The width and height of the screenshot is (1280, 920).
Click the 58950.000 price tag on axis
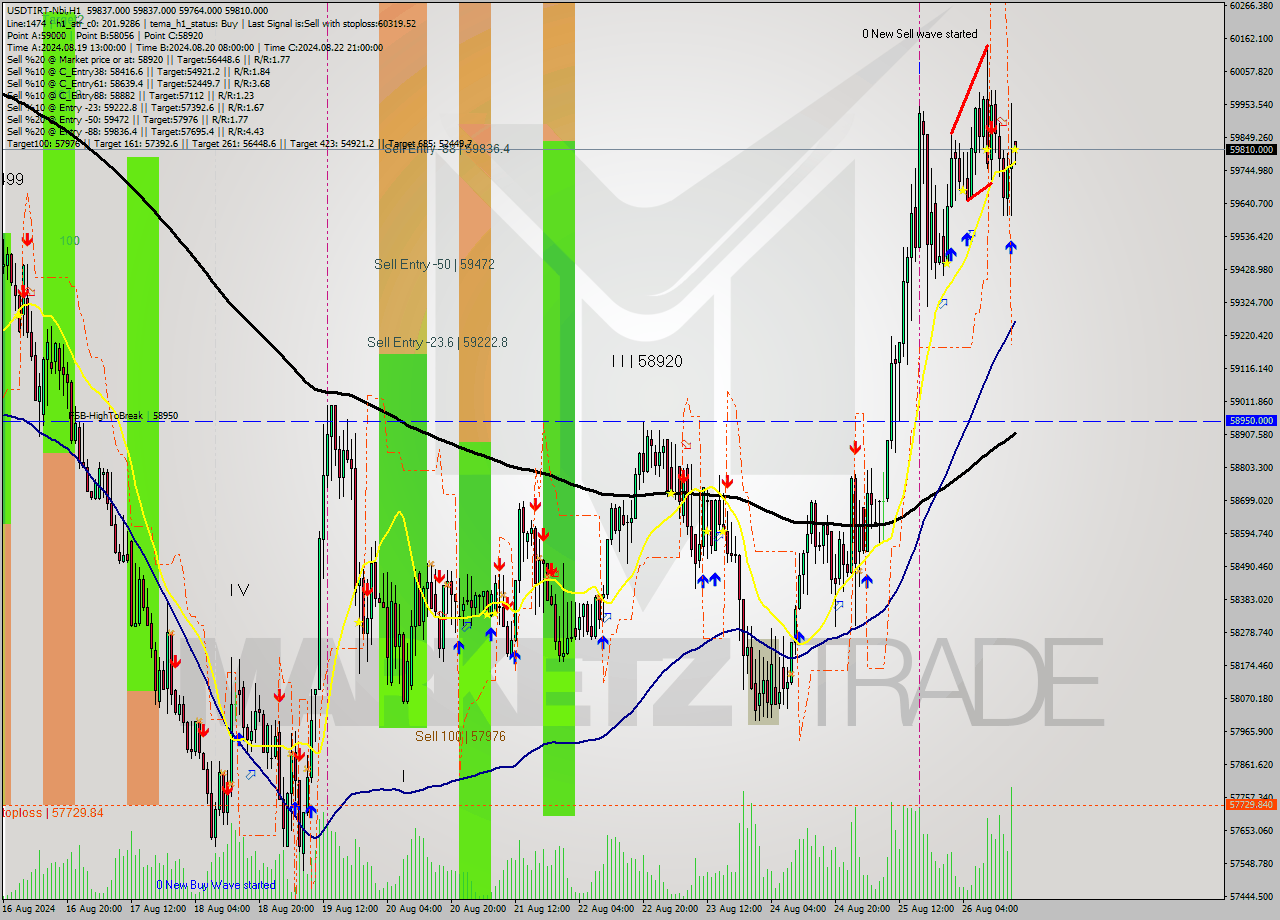(x=1251, y=421)
